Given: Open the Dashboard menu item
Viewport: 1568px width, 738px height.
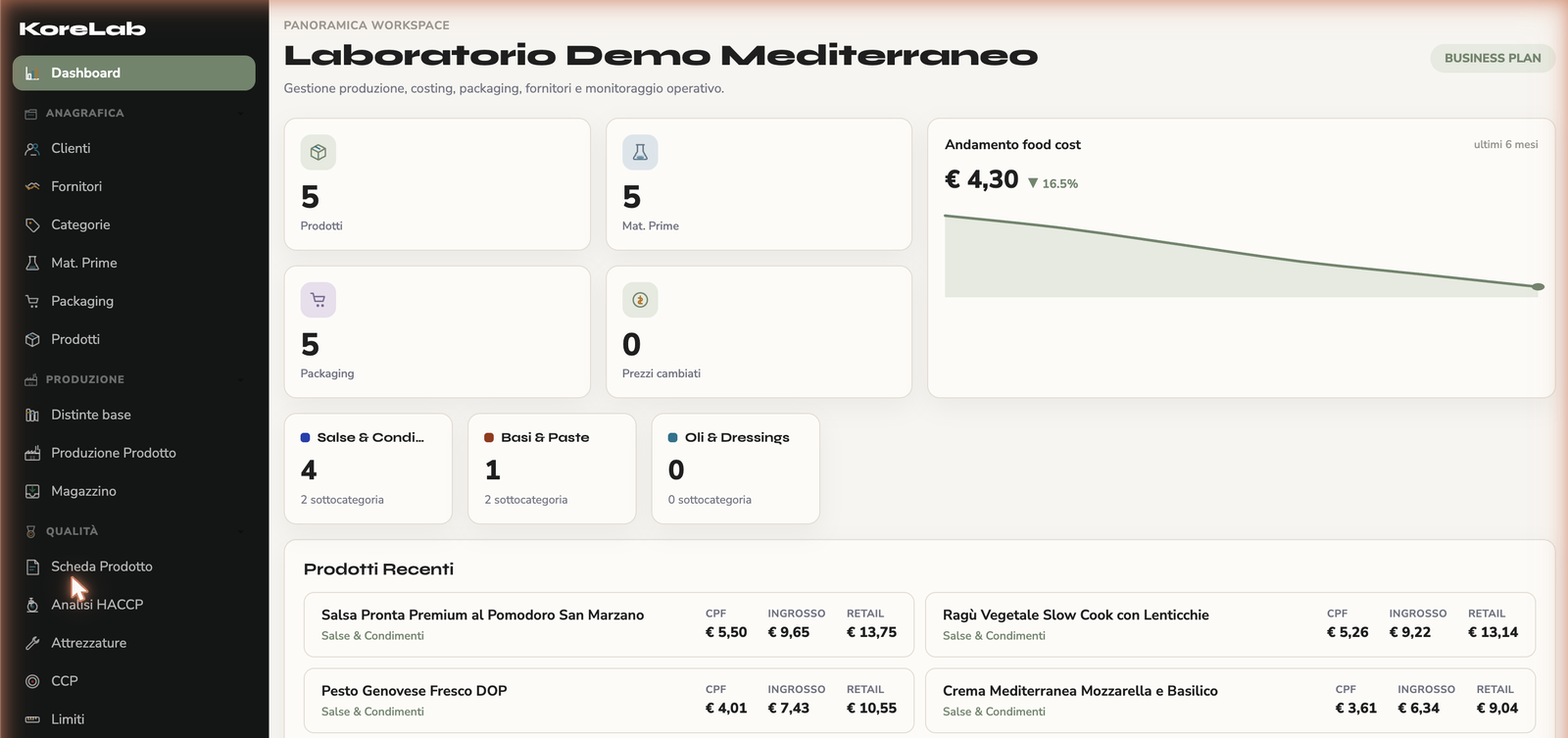Looking at the screenshot, I should pyautogui.click(x=134, y=74).
